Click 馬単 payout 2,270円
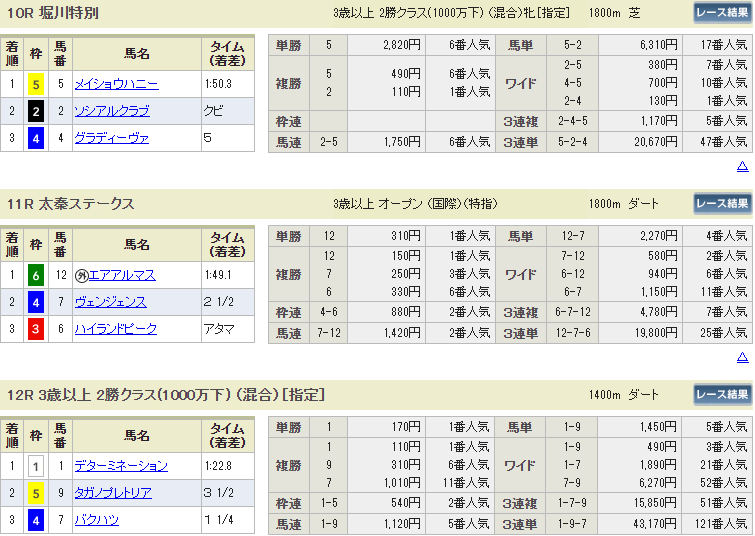This screenshot has height=536, width=755. pyautogui.click(x=659, y=236)
